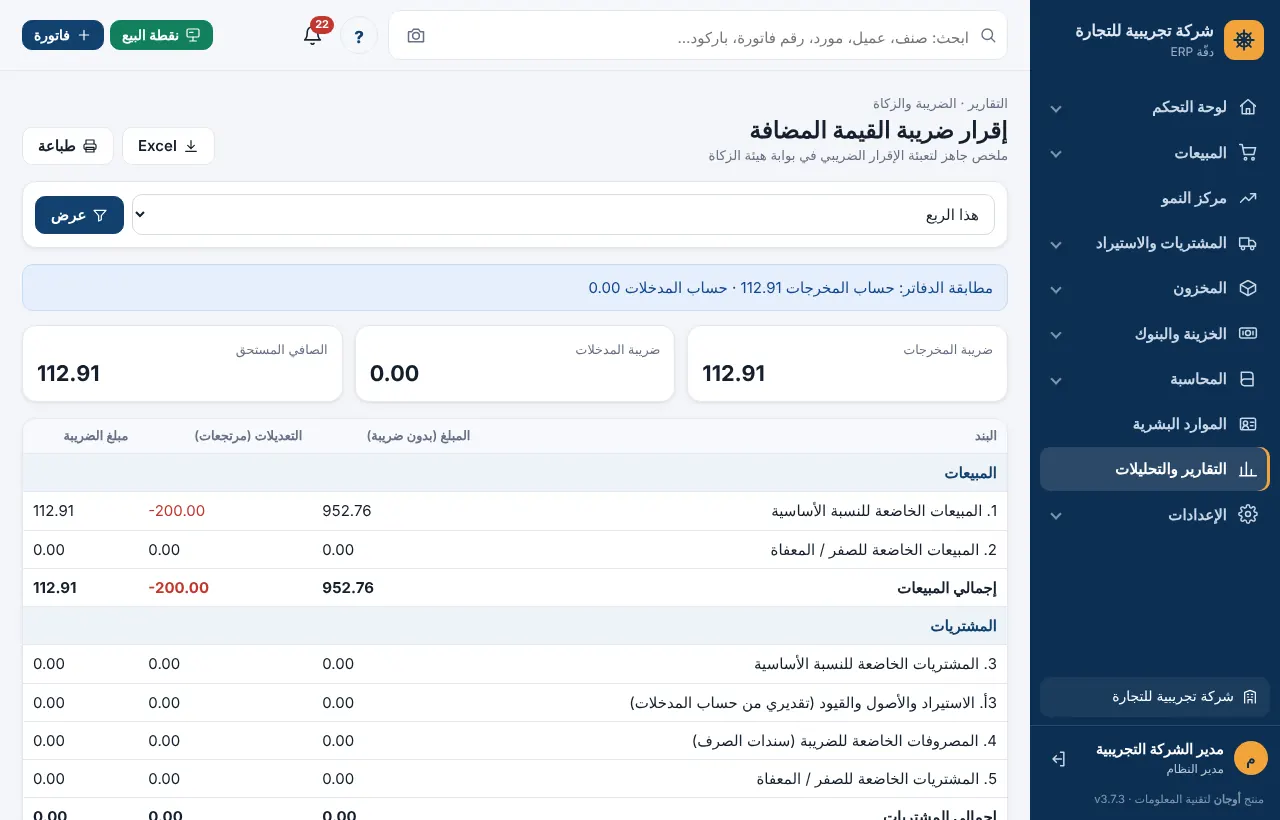This screenshot has width=1280, height=820.
Task: Click the home icon of لوحة التحكم
Action: click(1247, 107)
